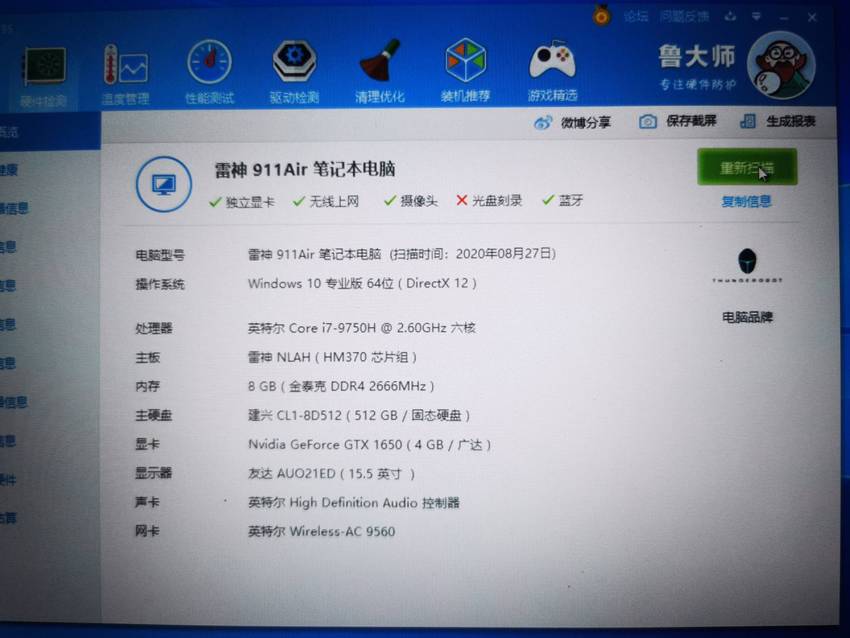Image resolution: width=850 pixels, height=638 pixels.
Task: Click the 内存 row label
Action: pyautogui.click(x=147, y=386)
